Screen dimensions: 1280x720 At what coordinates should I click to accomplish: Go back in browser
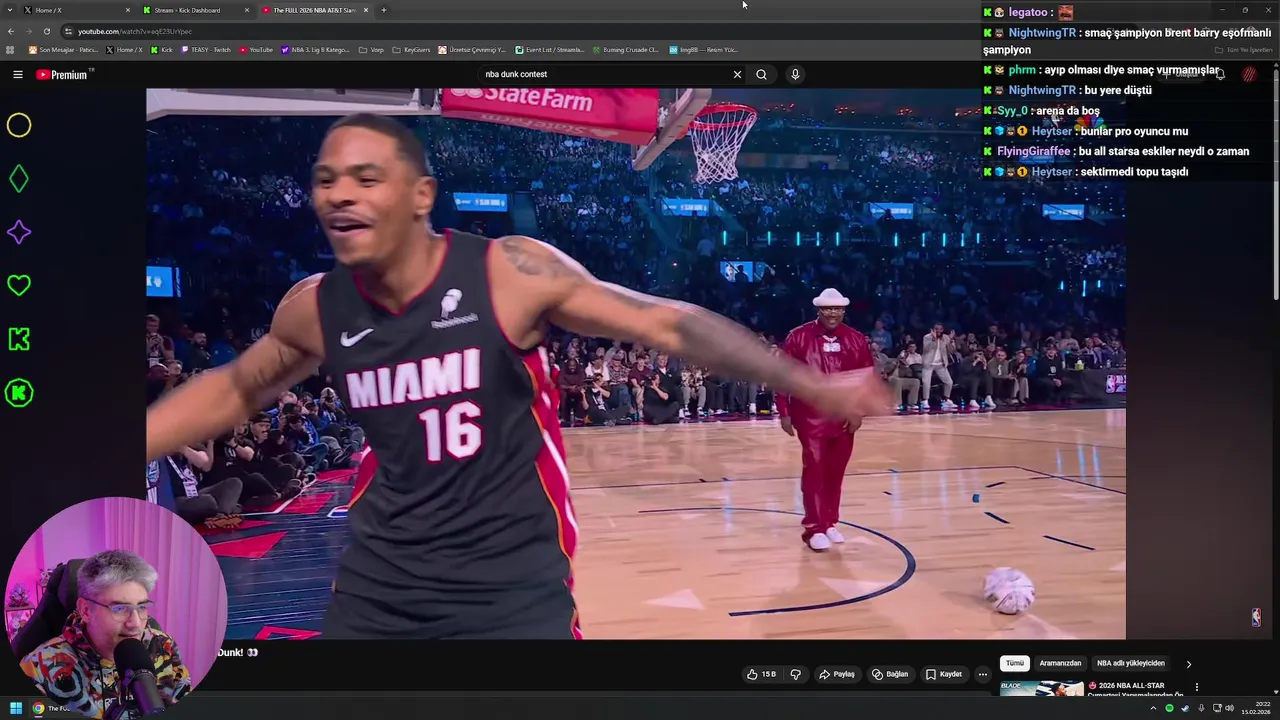[x=11, y=31]
